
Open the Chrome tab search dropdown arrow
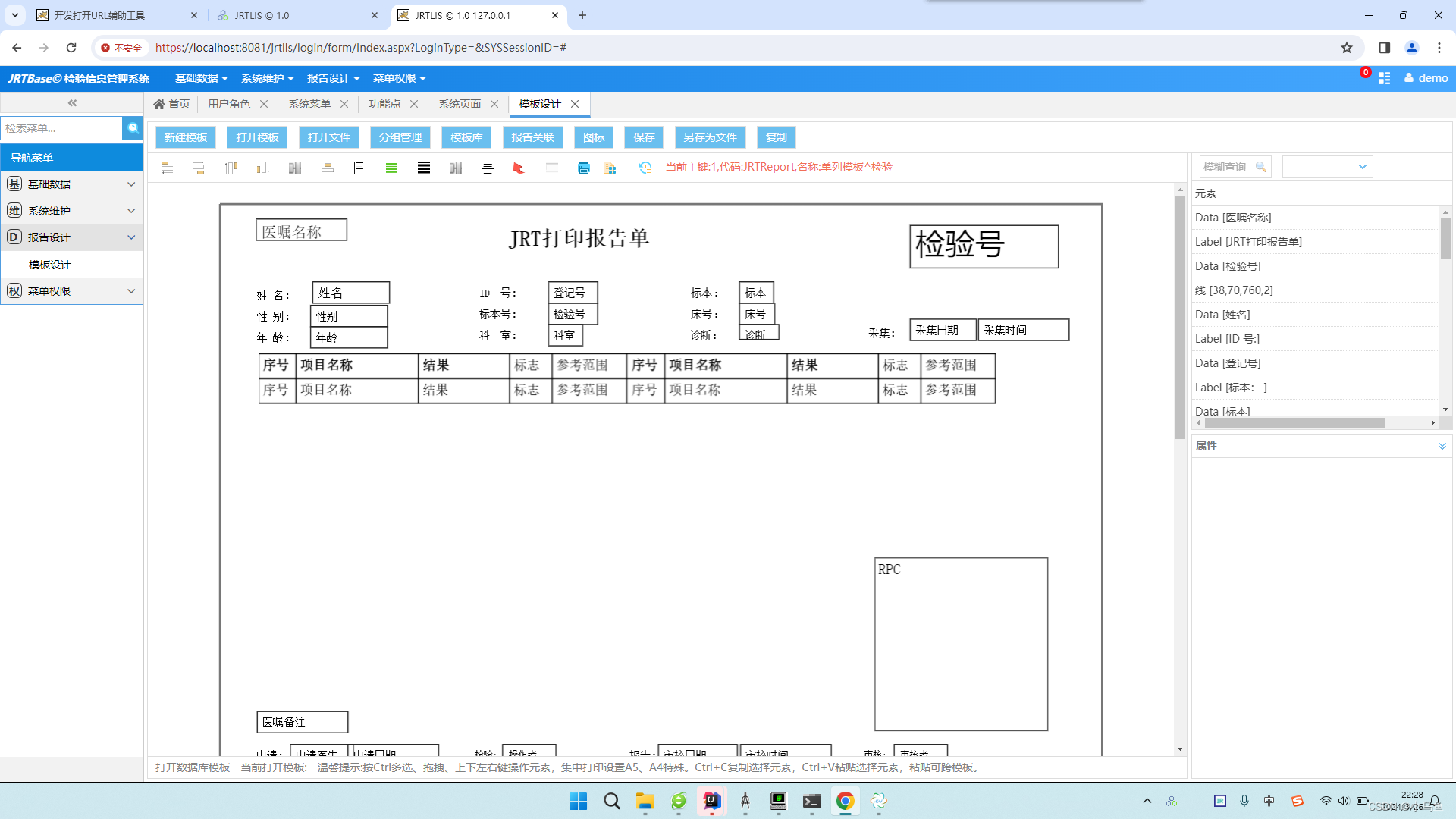point(14,15)
